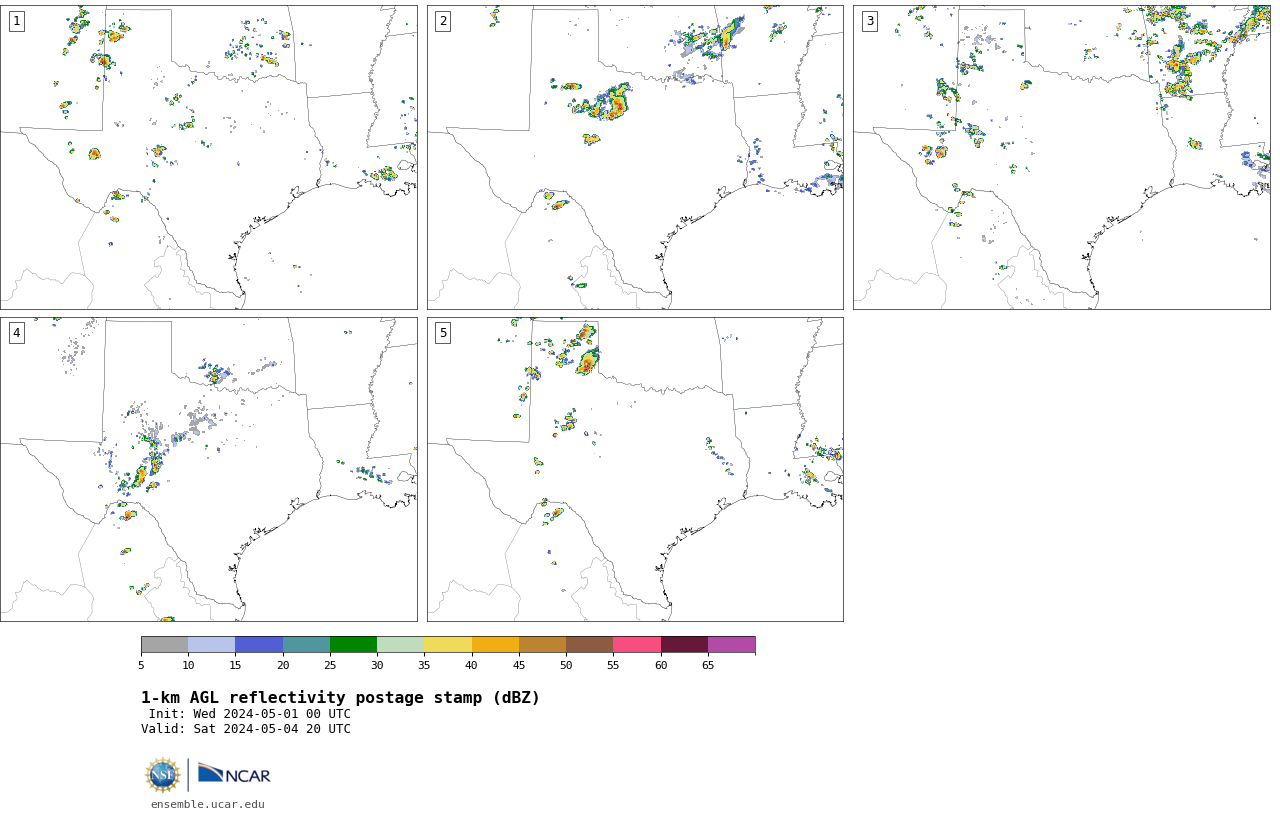Click the panel number label 5
The image size is (1280, 815).
point(443,333)
